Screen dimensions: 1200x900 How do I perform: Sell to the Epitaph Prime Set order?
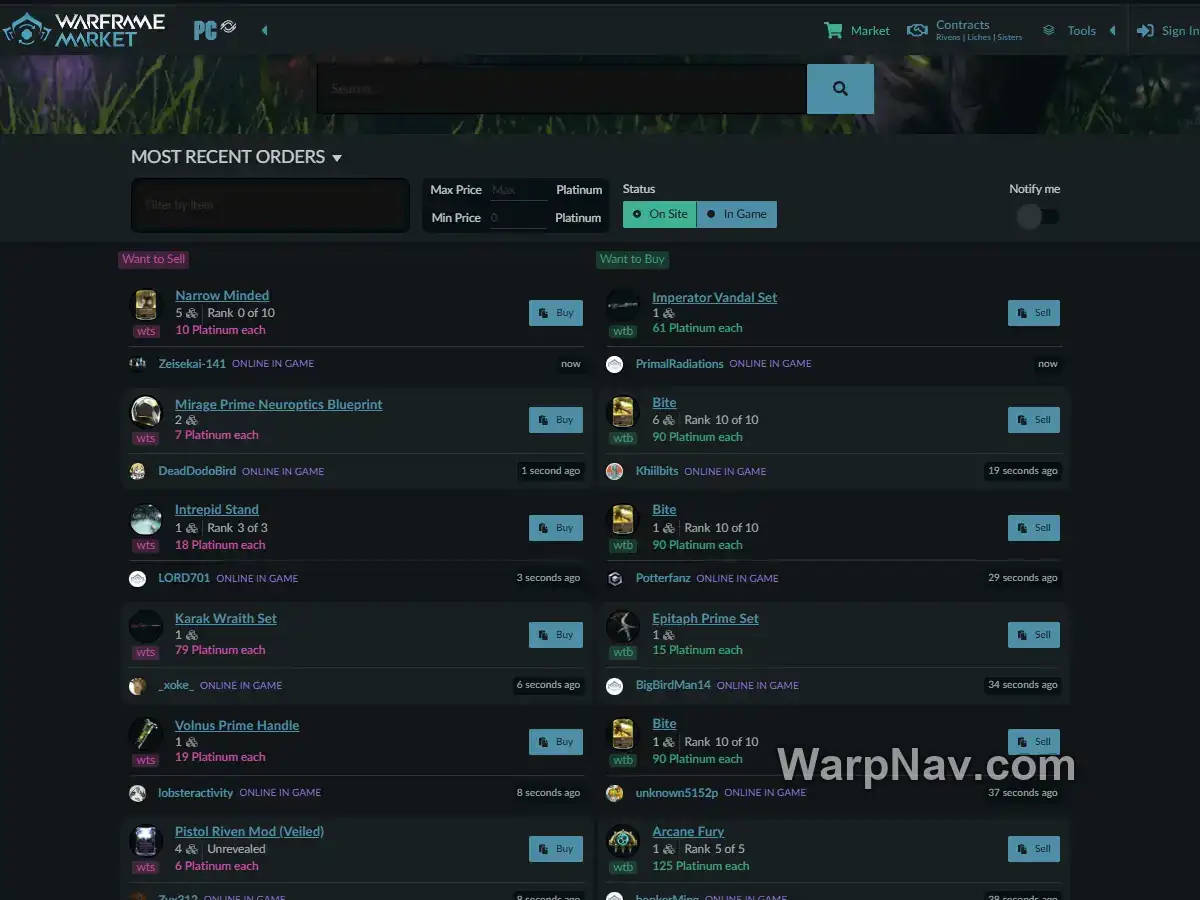[x=1034, y=635]
